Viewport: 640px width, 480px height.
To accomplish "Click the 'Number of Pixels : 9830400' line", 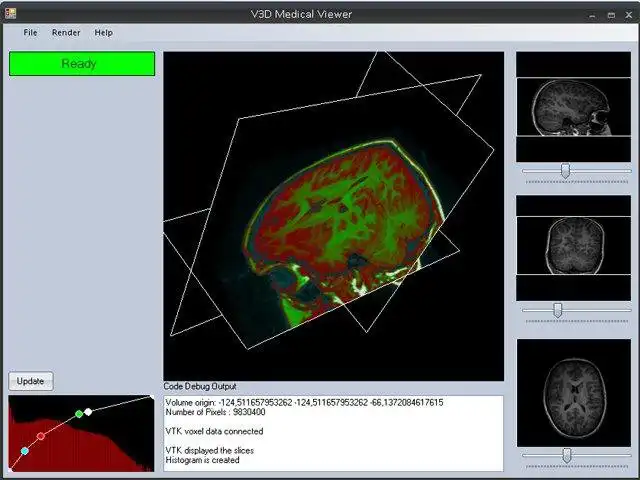I will (216, 412).
